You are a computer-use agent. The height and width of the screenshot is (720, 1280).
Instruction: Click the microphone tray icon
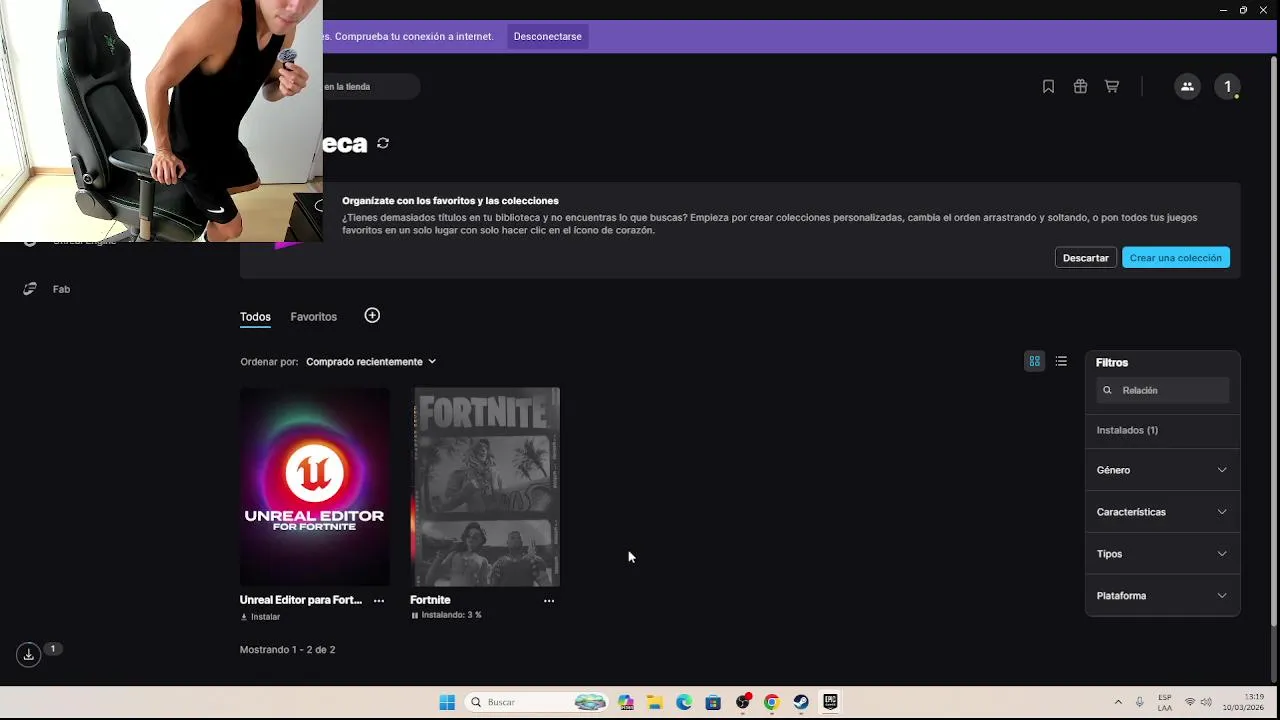(x=1140, y=702)
